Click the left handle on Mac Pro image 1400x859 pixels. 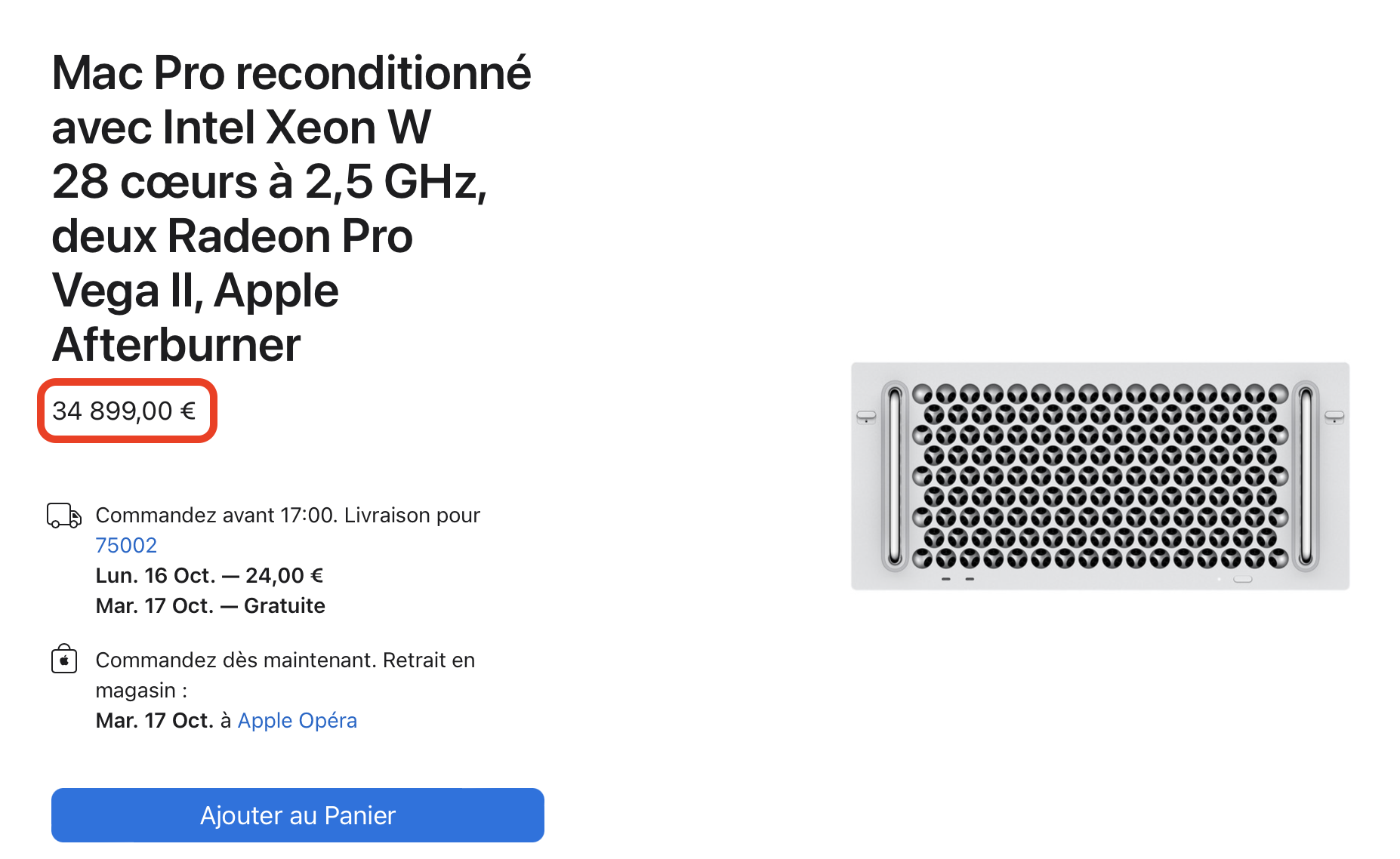pos(895,476)
